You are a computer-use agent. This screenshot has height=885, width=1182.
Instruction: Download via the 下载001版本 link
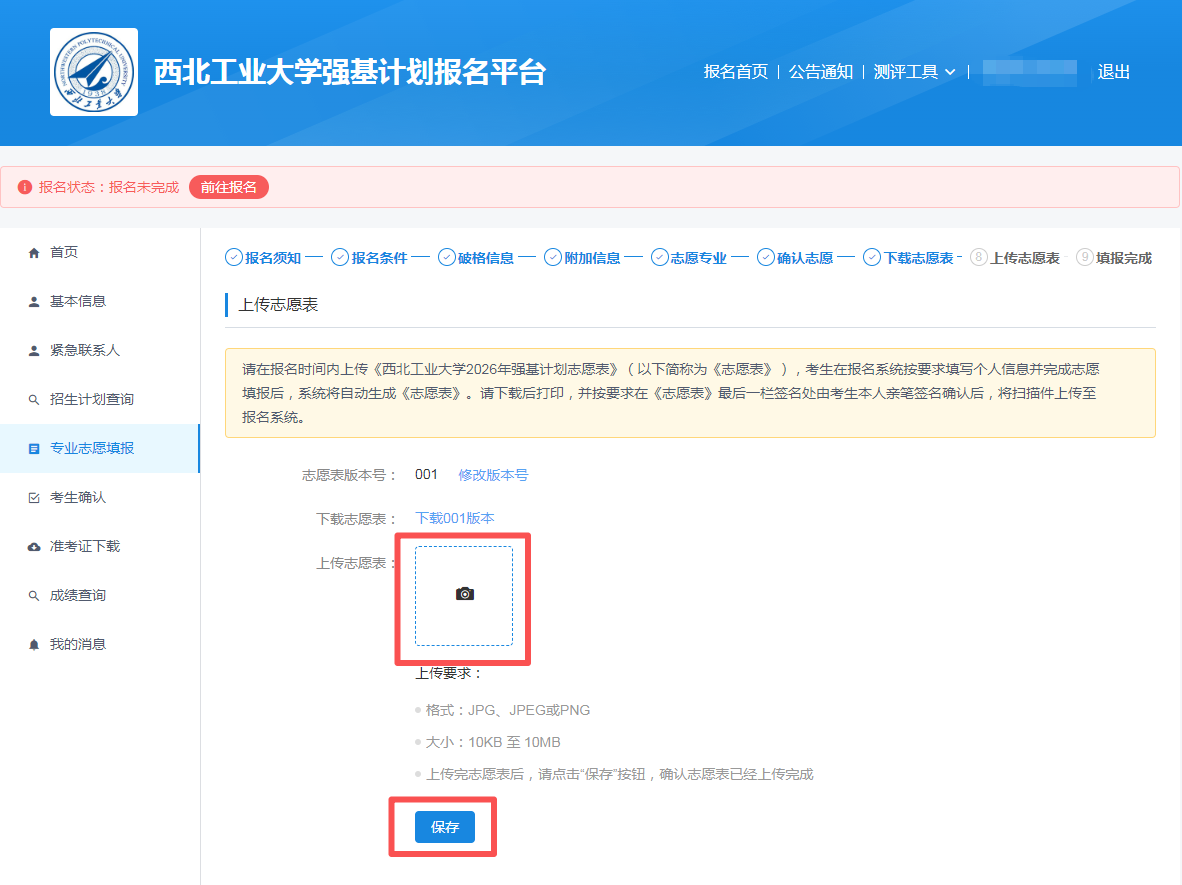pos(454,518)
